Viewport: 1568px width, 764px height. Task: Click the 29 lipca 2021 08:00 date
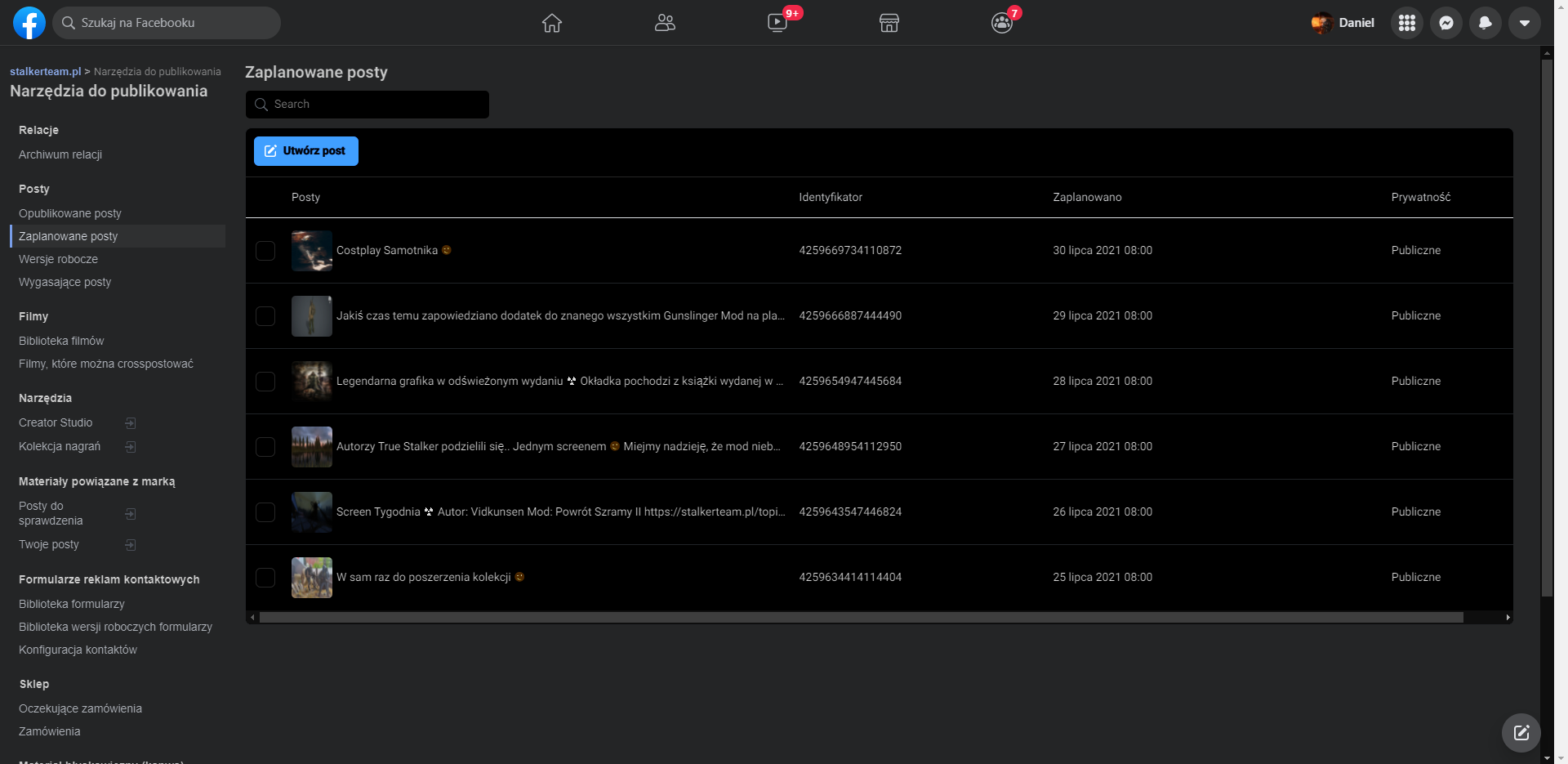pyautogui.click(x=1102, y=315)
